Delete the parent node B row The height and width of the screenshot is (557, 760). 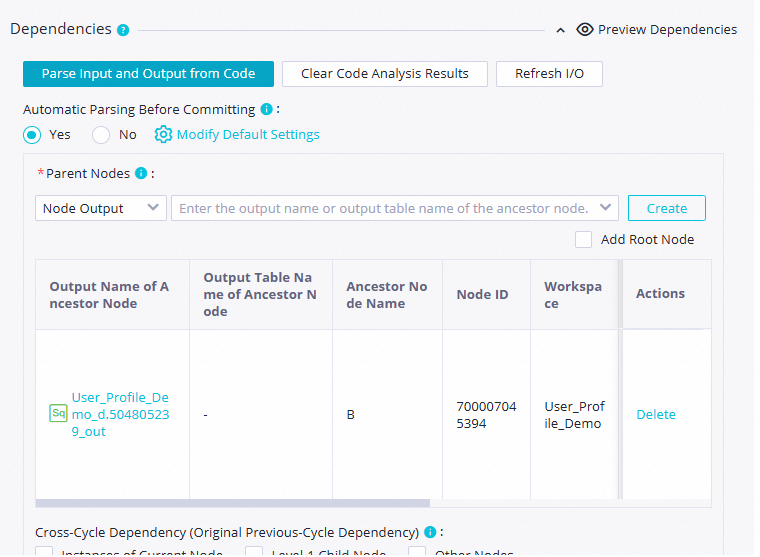click(x=656, y=414)
